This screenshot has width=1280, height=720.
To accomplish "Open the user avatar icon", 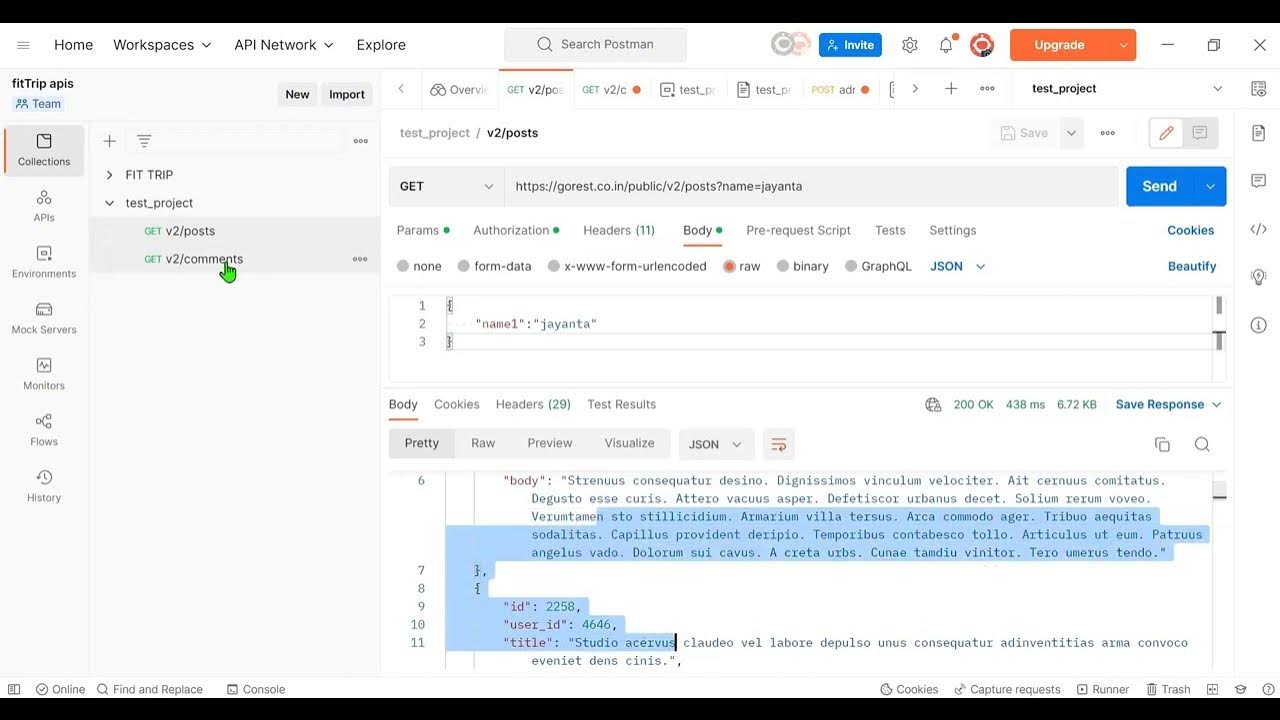I will [x=982, y=45].
